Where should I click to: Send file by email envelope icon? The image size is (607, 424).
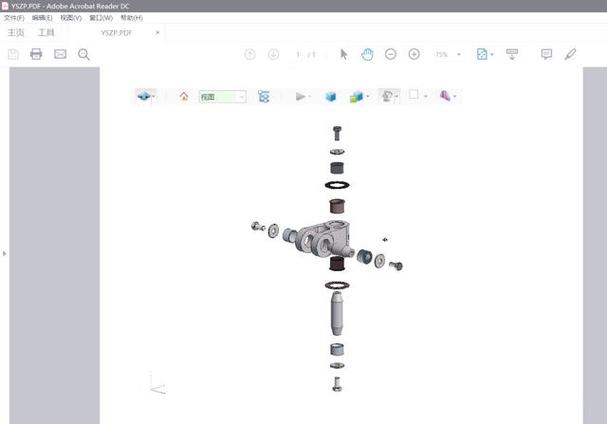click(60, 54)
